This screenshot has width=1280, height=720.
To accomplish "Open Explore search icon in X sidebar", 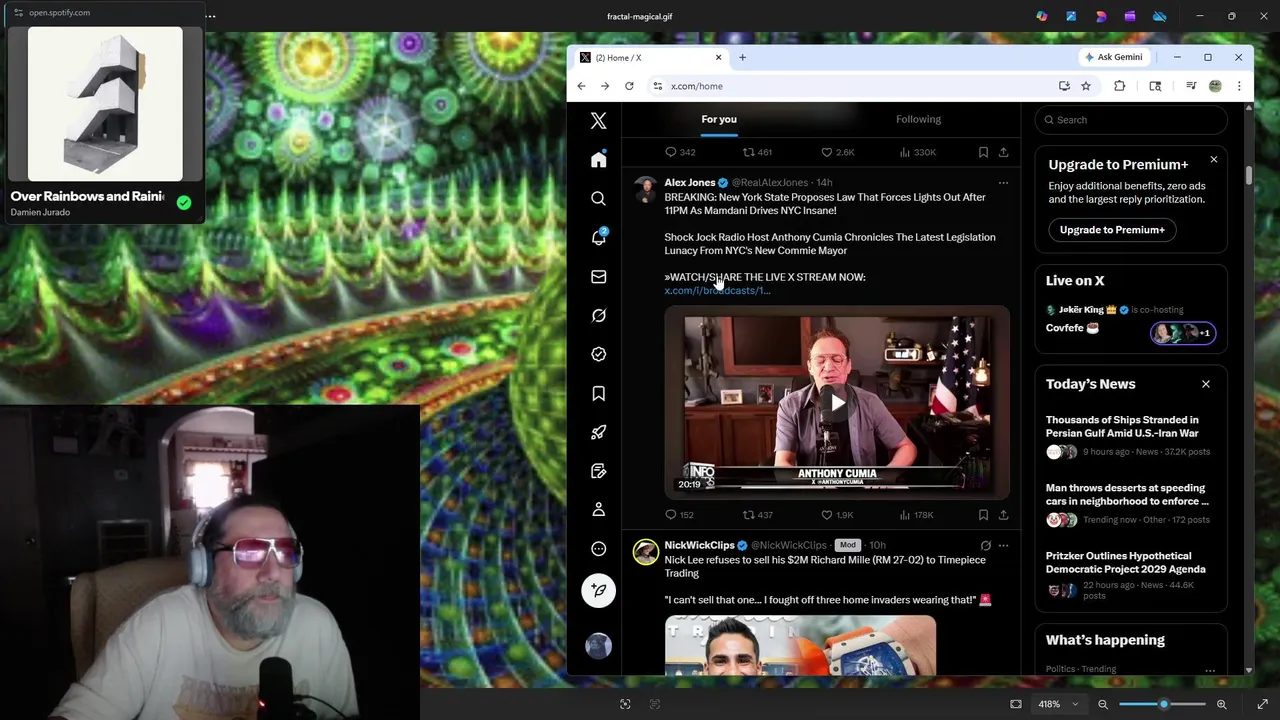I will [x=598, y=199].
